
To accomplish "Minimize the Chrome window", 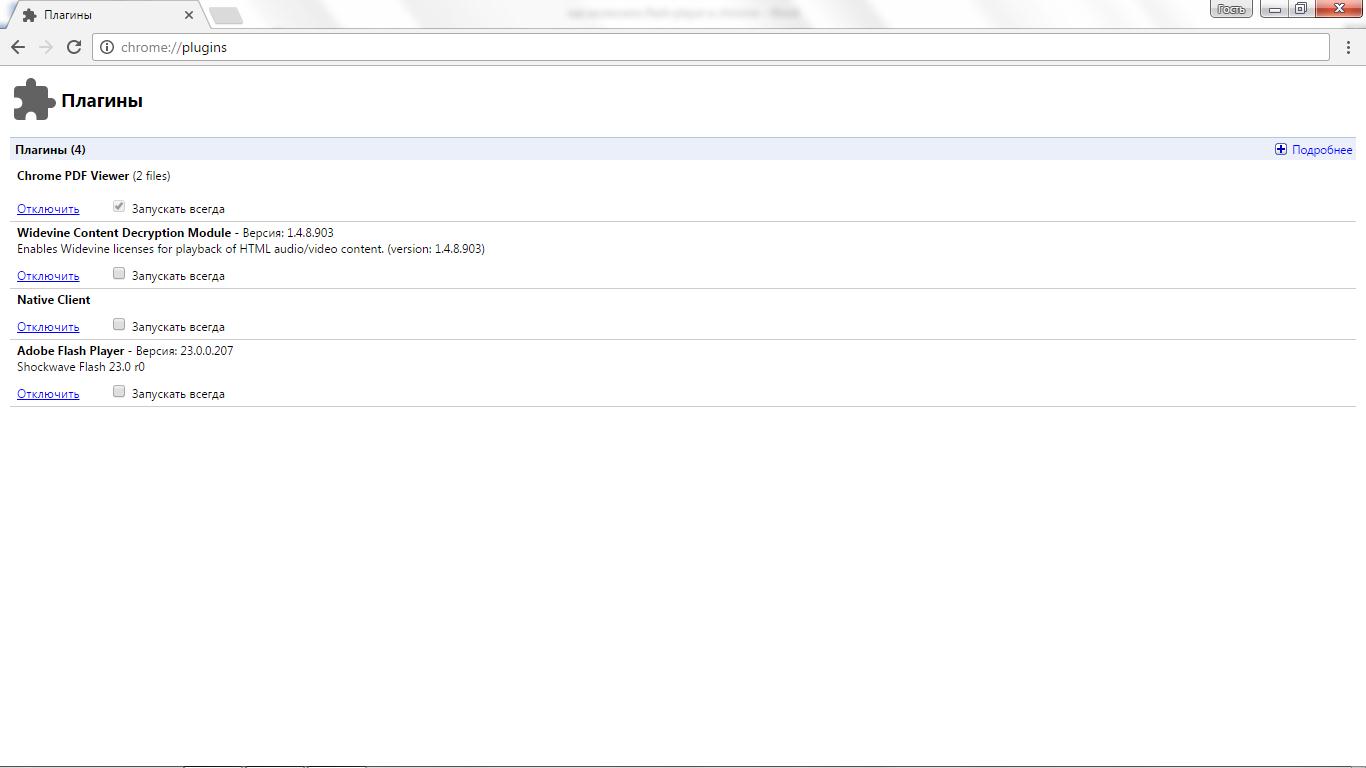I will click(1275, 9).
